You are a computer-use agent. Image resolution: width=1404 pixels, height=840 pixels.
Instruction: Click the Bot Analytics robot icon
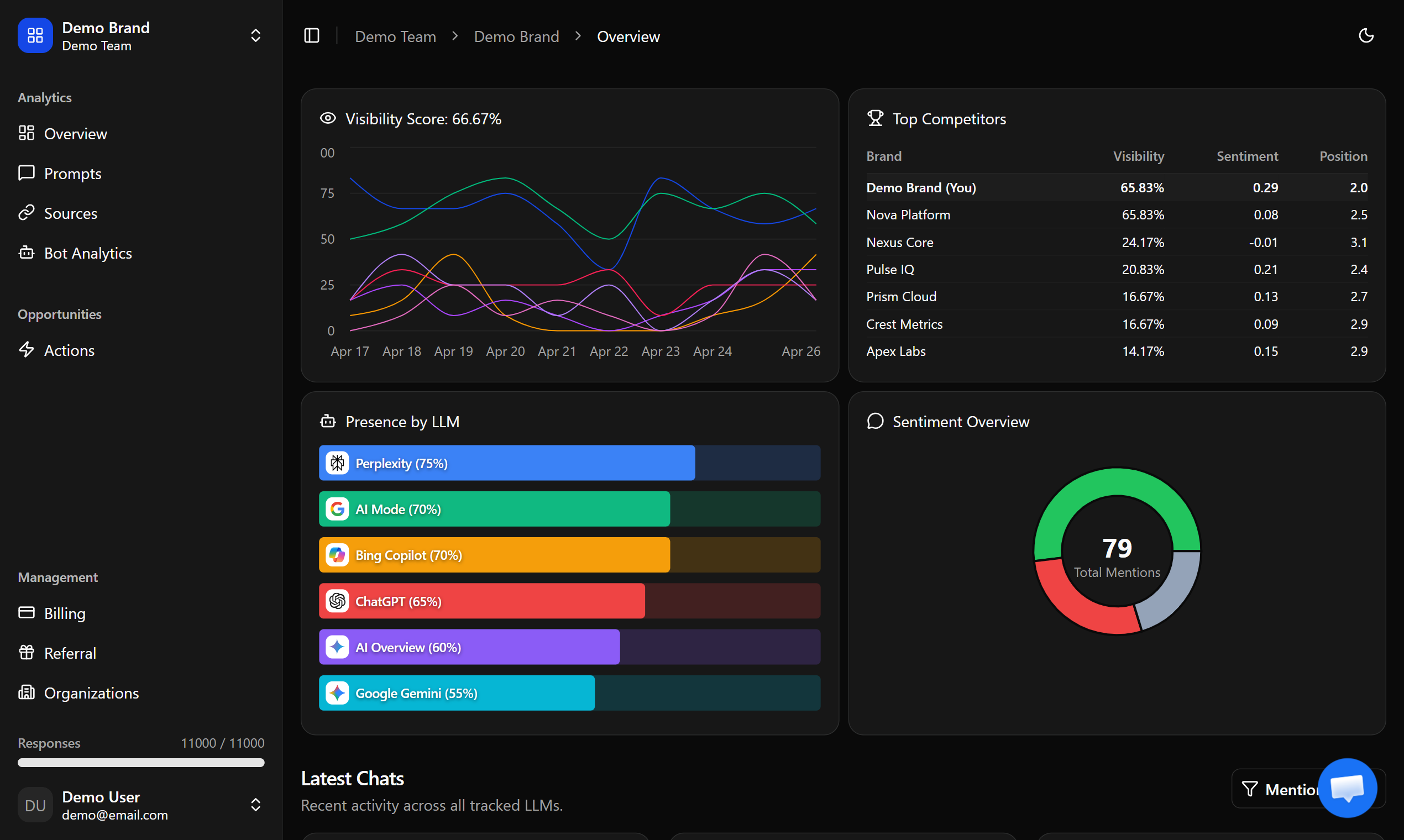[x=27, y=253]
